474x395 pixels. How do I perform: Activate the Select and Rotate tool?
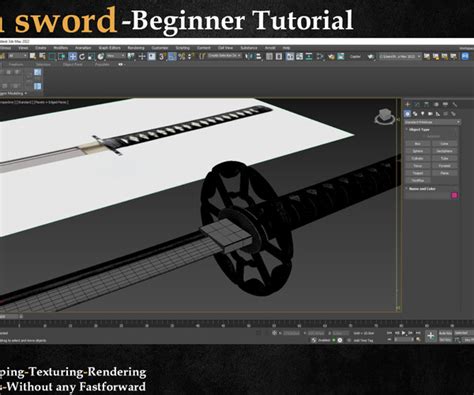(82, 56)
